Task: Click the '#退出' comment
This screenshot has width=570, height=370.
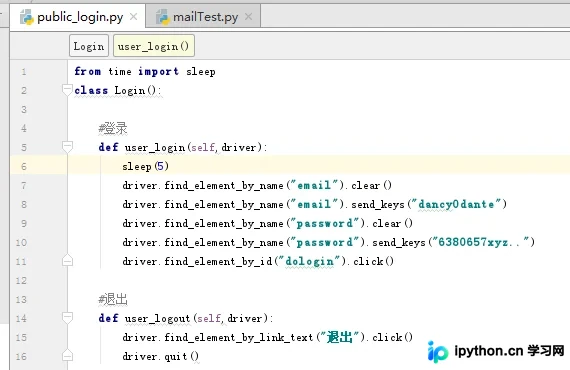Action: [x=113, y=299]
